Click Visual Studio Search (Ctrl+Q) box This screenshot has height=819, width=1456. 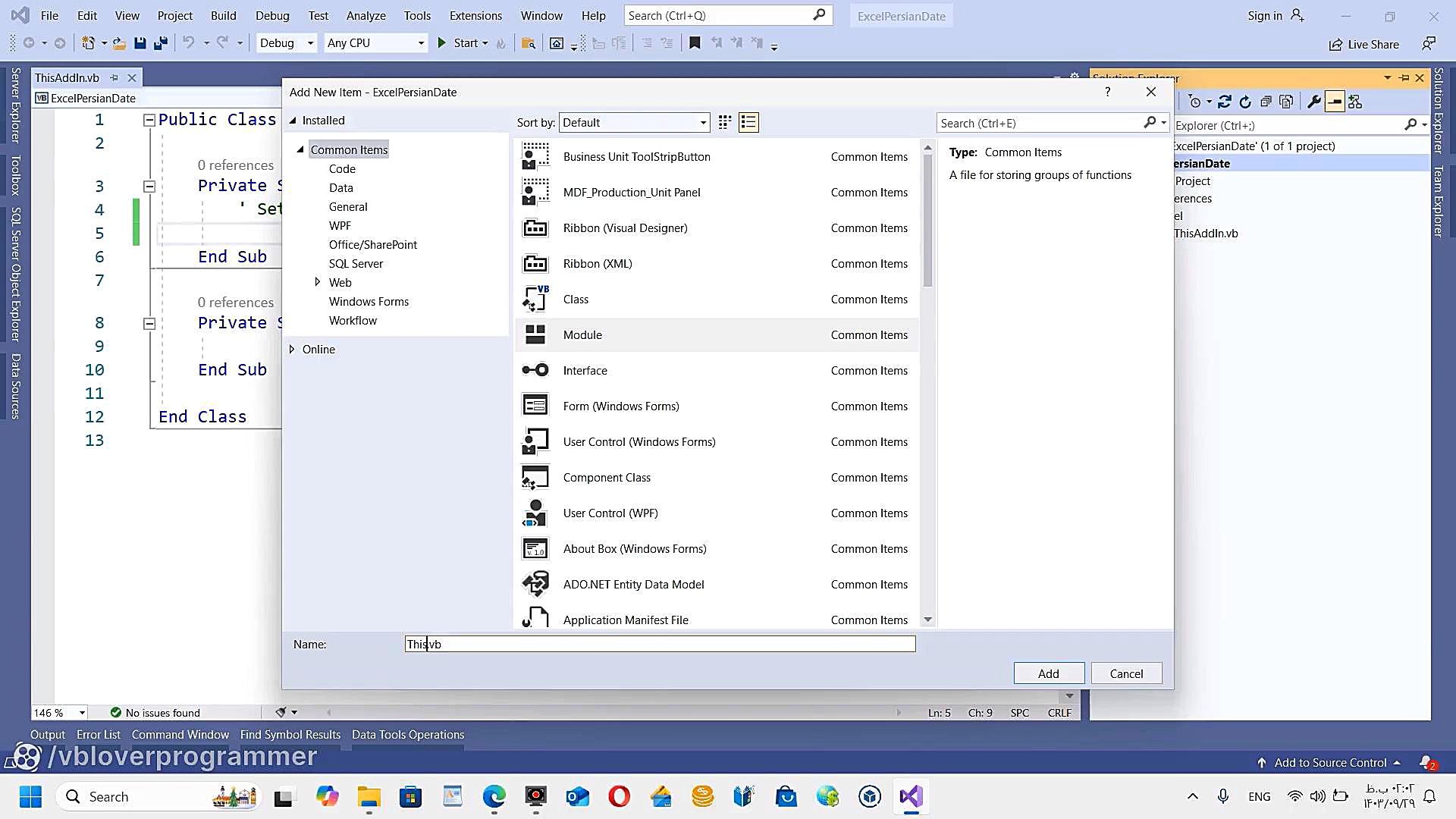[726, 15]
